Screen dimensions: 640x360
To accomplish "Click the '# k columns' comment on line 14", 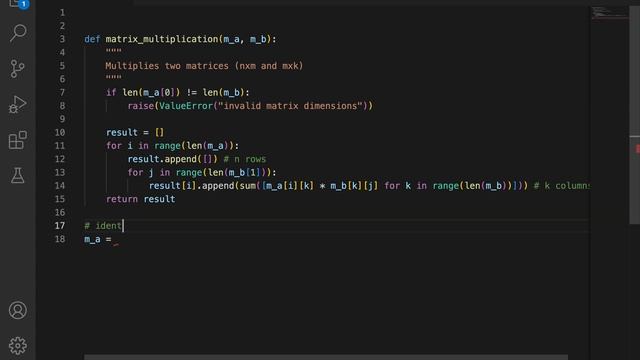I will click(x=562, y=186).
